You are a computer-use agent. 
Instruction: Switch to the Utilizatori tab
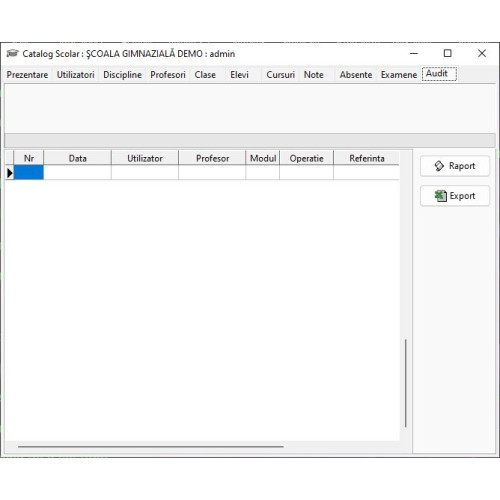point(76,75)
